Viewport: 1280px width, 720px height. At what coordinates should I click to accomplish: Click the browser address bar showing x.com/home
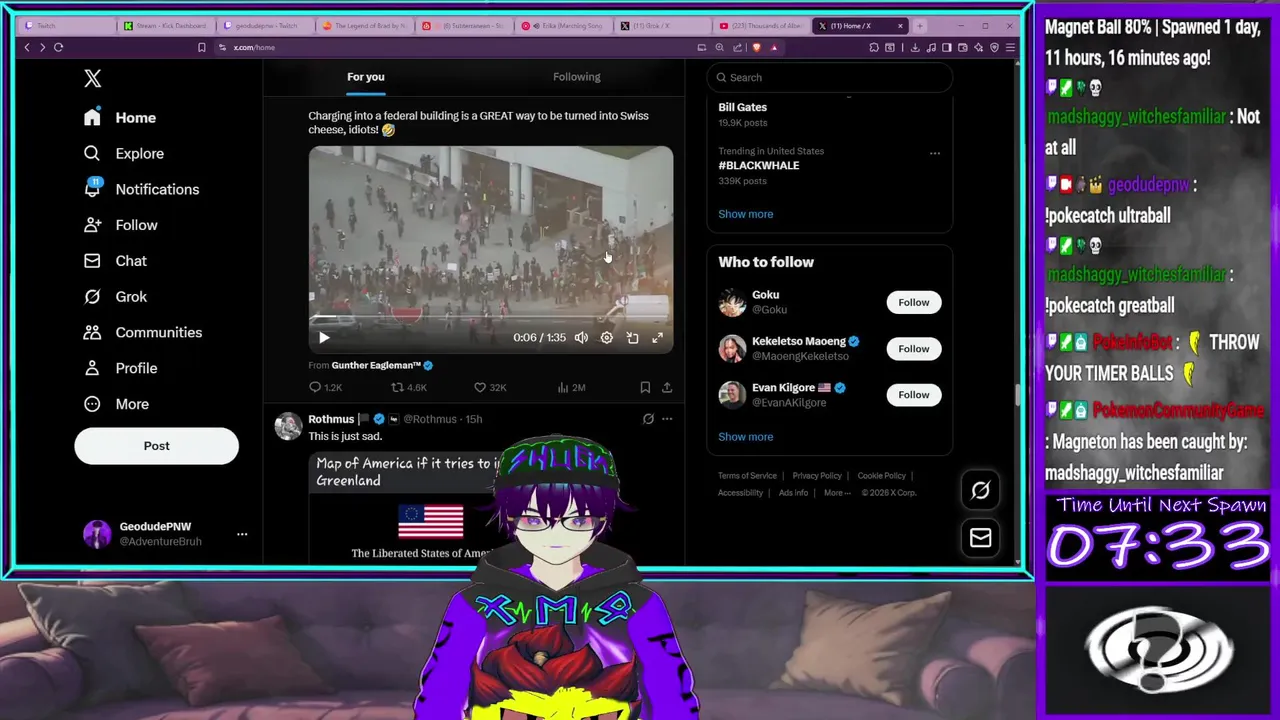pyautogui.click(x=460, y=47)
